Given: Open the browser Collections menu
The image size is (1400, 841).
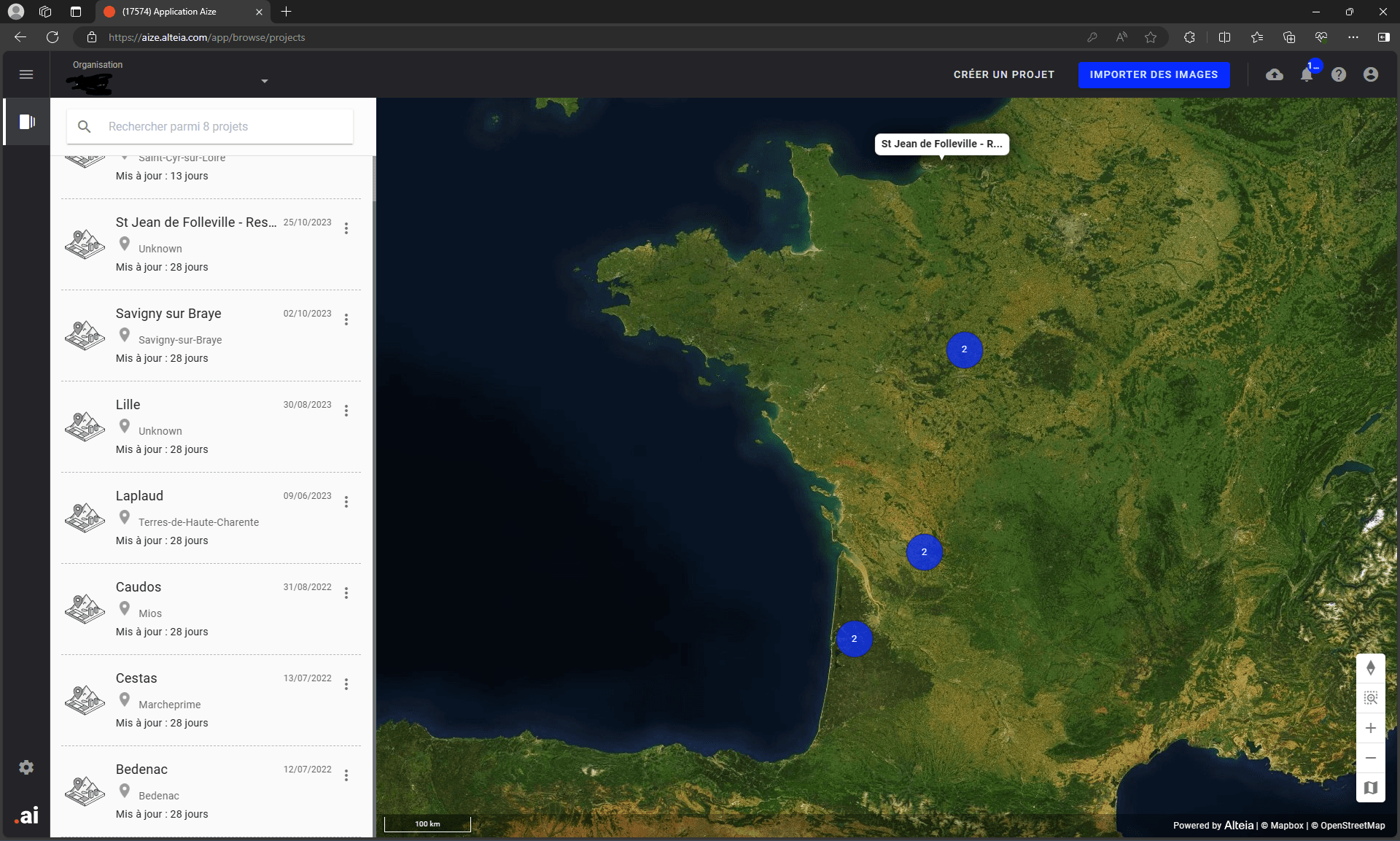Looking at the screenshot, I should pos(1288,37).
